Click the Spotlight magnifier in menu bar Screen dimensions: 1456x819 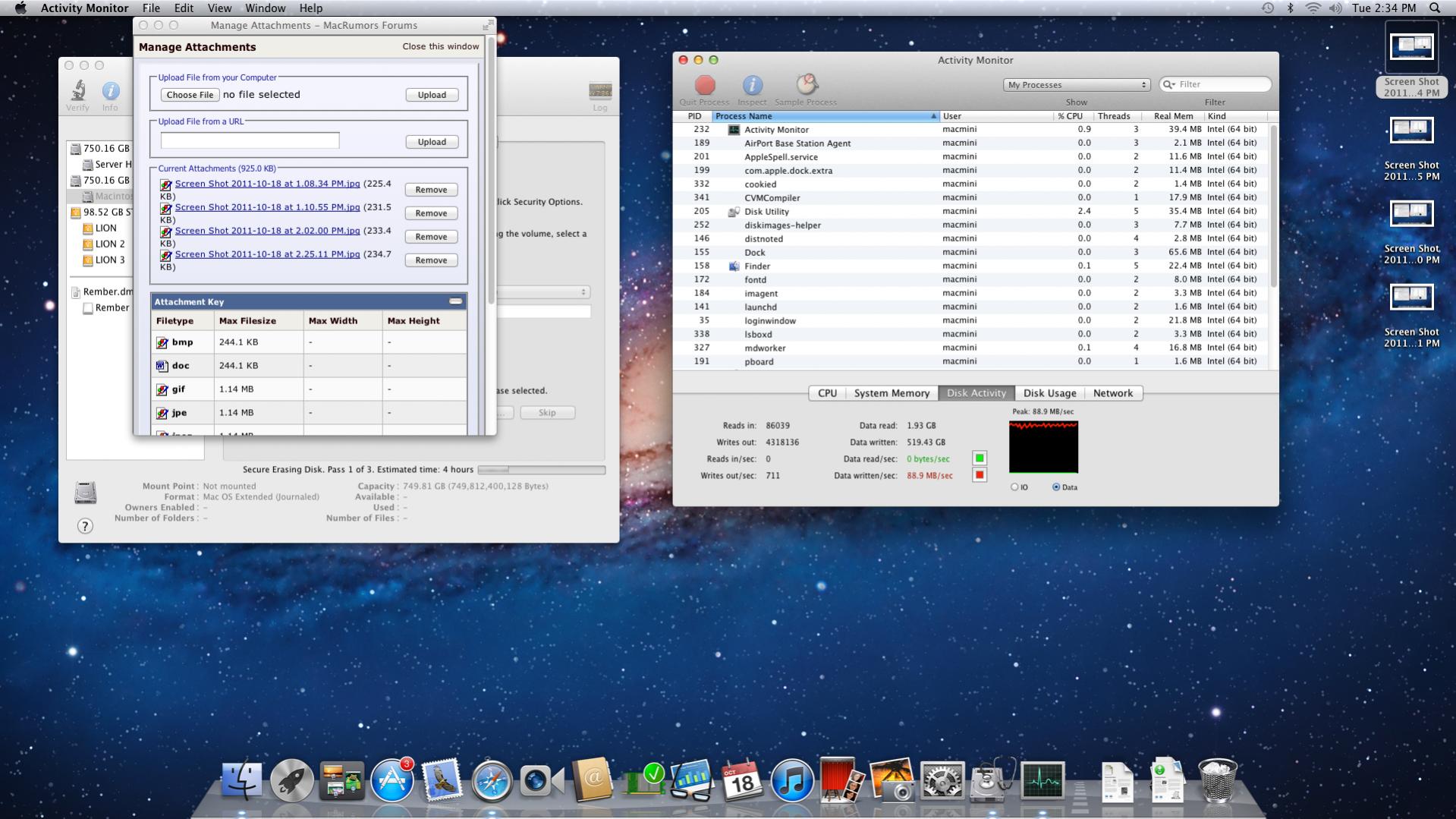1435,8
